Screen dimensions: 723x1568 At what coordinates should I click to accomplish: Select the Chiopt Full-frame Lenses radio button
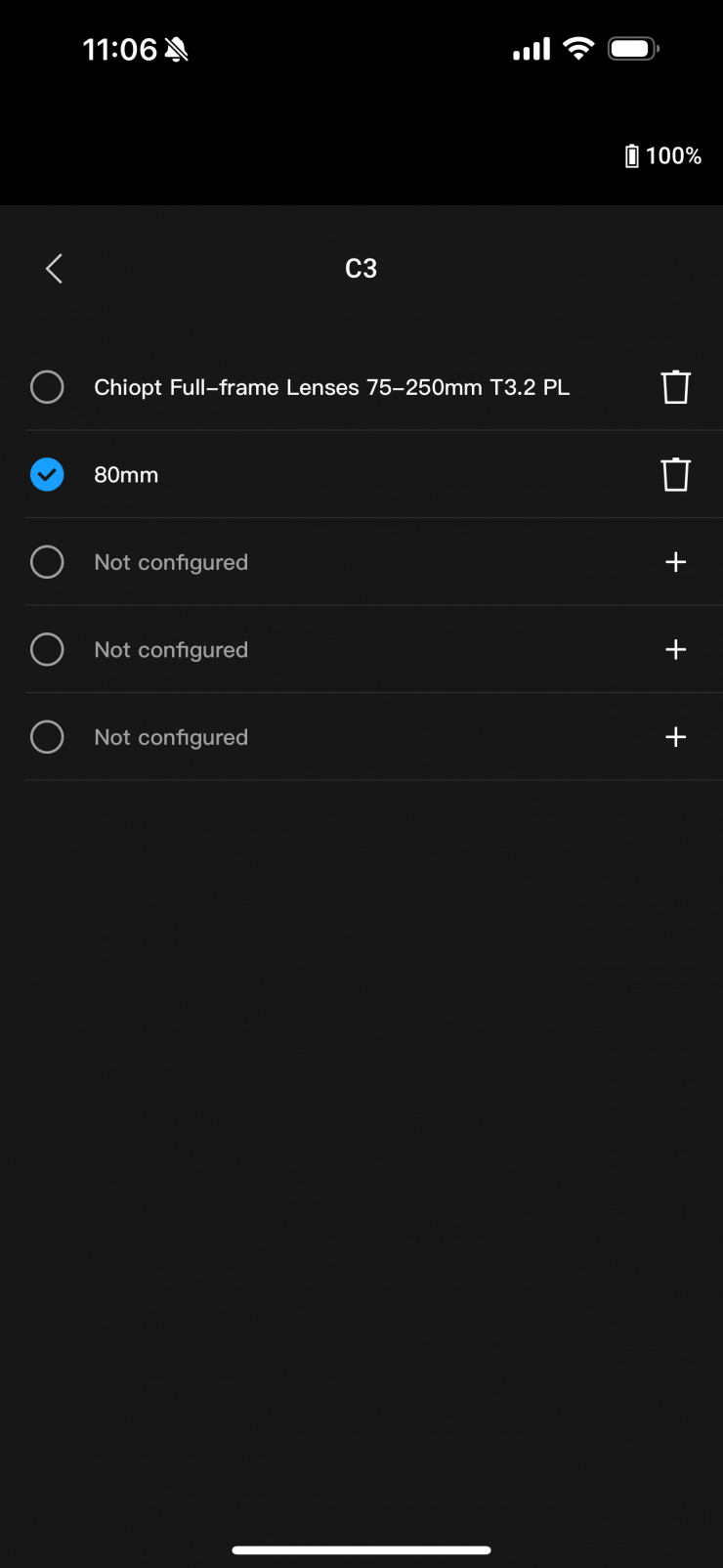(x=47, y=387)
